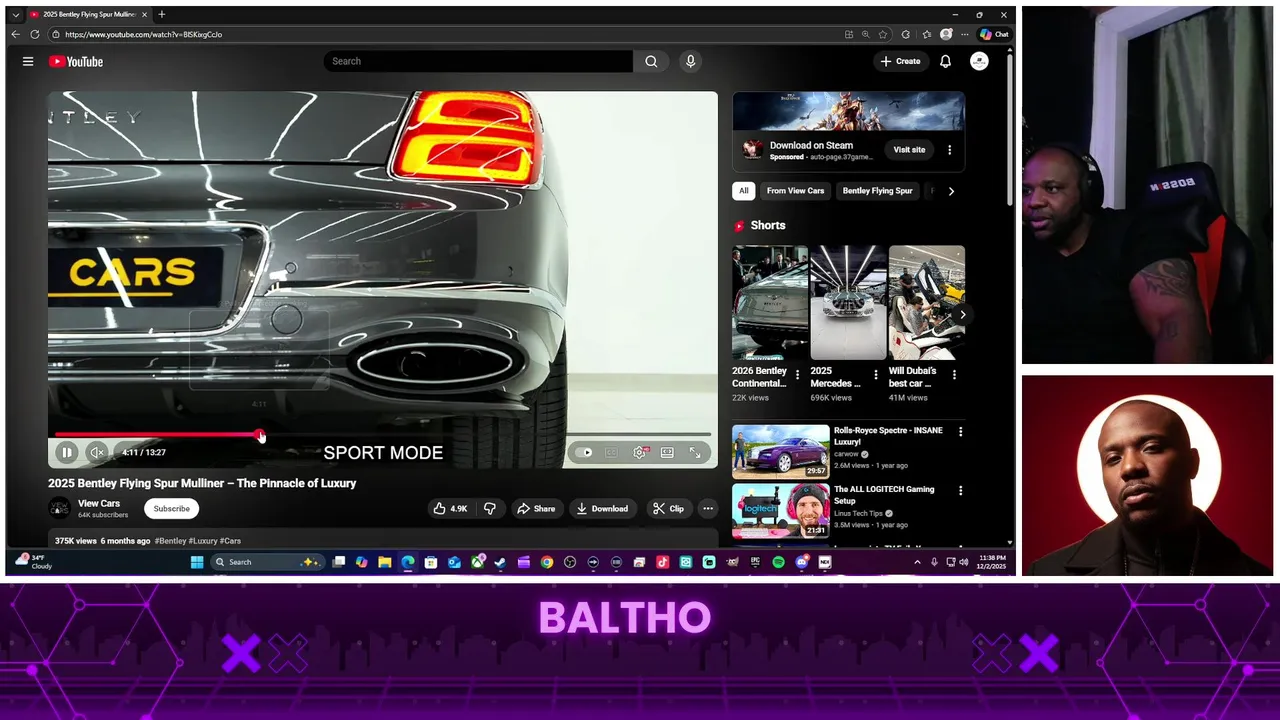The height and width of the screenshot is (720, 1280).
Task: Toggle subtitles/closed captions button
Action: (x=611, y=453)
